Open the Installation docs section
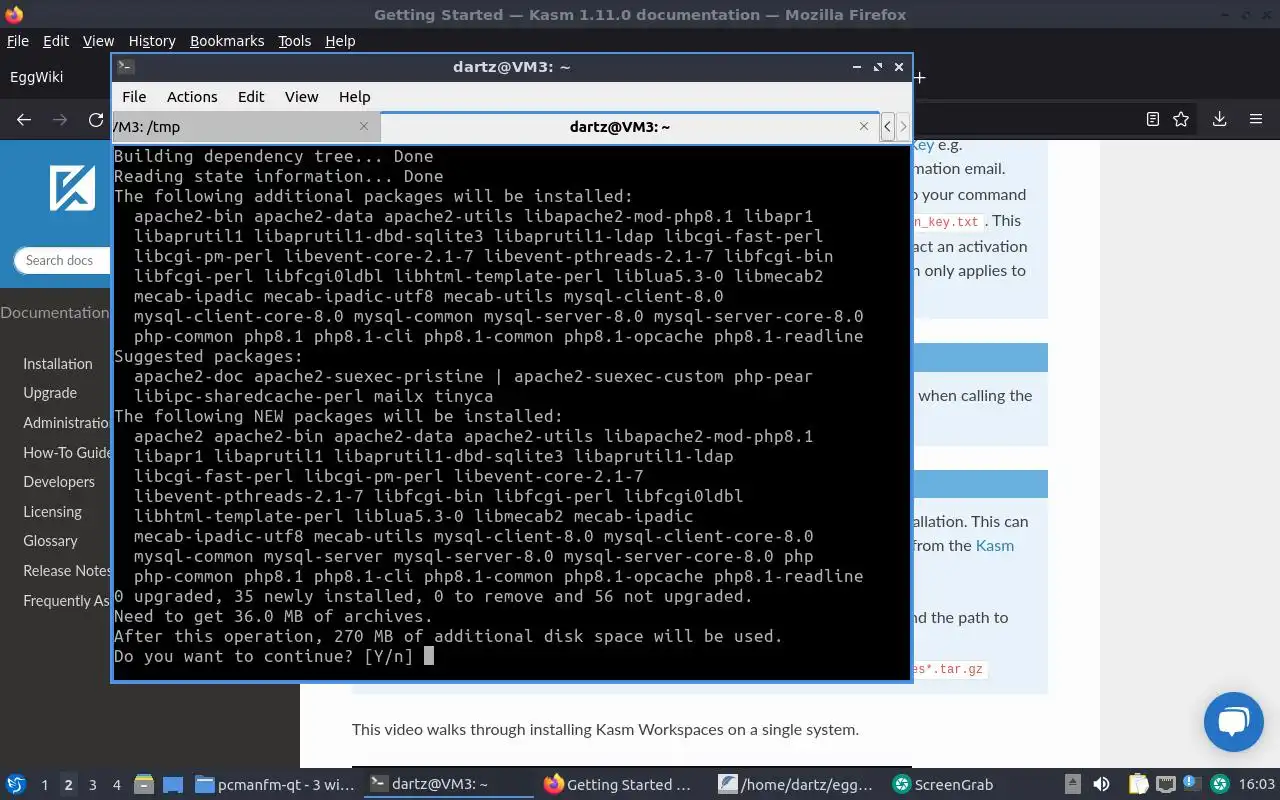The image size is (1280, 800). click(x=58, y=364)
